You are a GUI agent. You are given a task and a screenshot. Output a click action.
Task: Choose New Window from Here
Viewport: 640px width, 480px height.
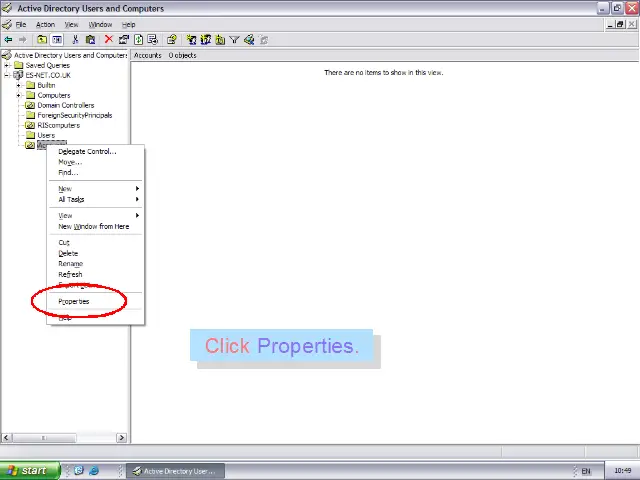[x=96, y=226]
